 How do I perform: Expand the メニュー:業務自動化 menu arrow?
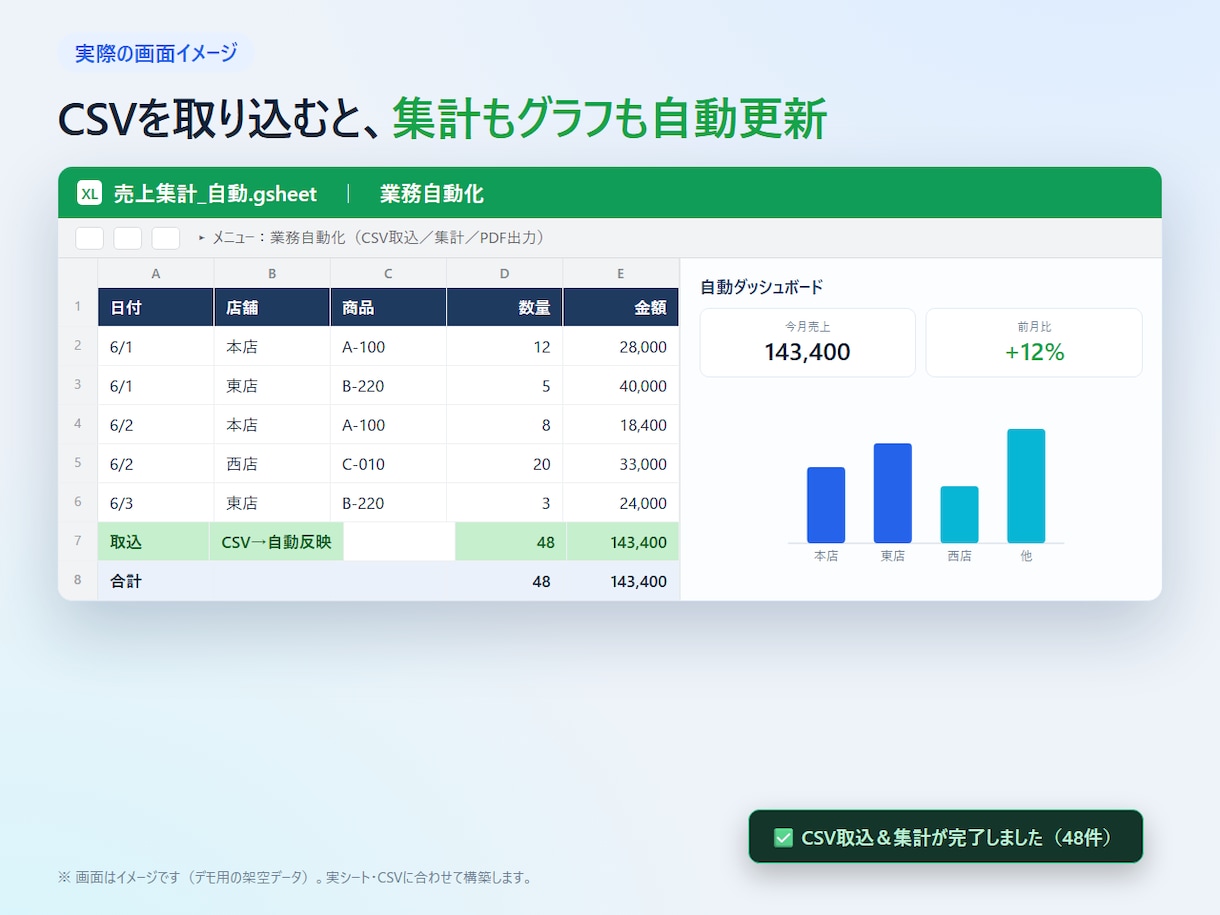coord(202,238)
